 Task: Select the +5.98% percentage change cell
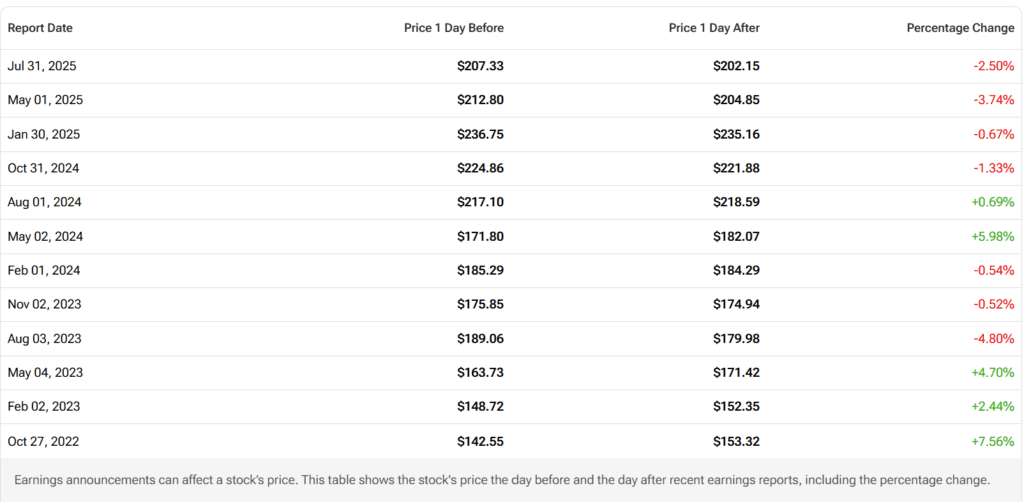pyautogui.click(x=992, y=236)
